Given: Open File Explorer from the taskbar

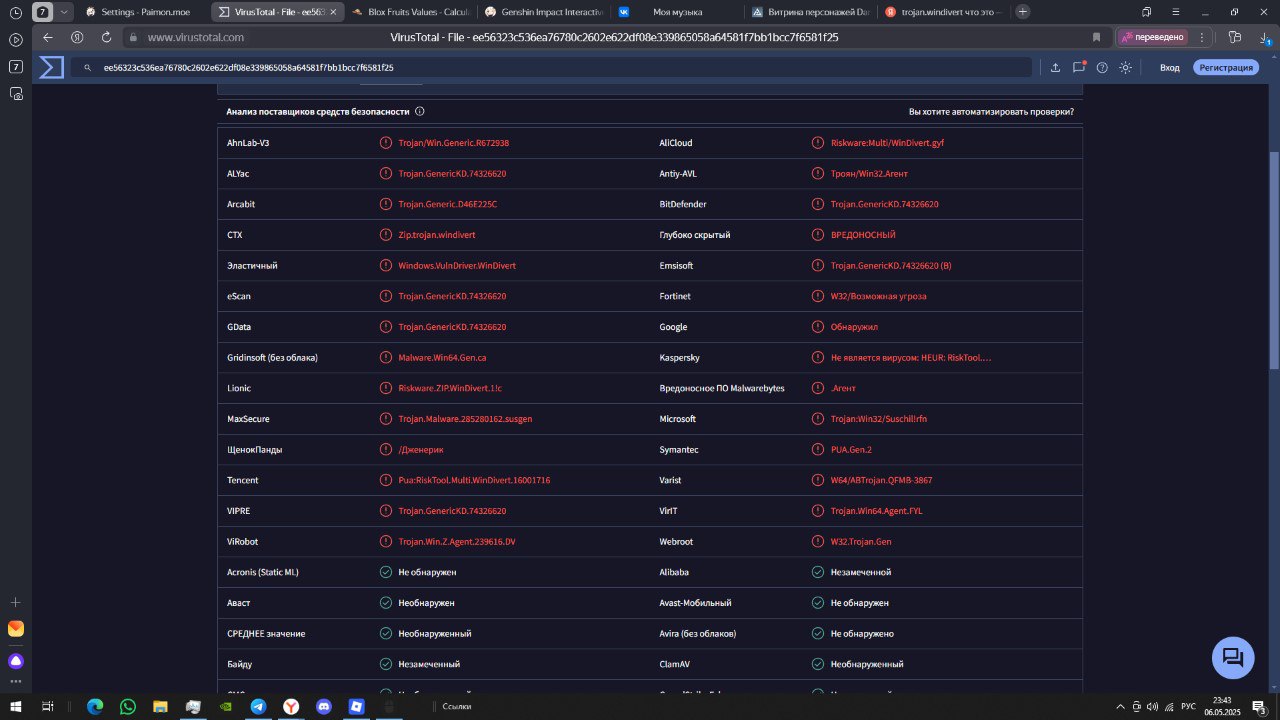Looking at the screenshot, I should (x=159, y=706).
